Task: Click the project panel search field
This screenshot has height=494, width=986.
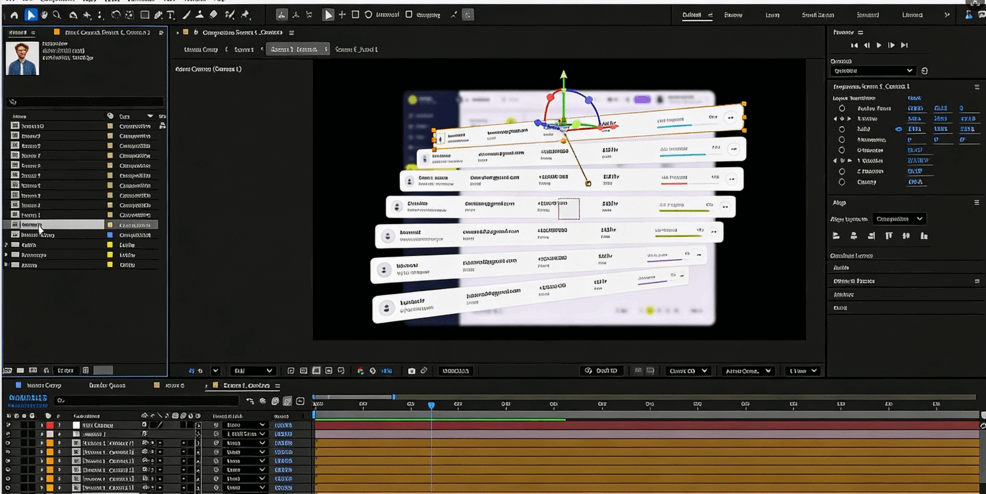Action: pos(85,102)
